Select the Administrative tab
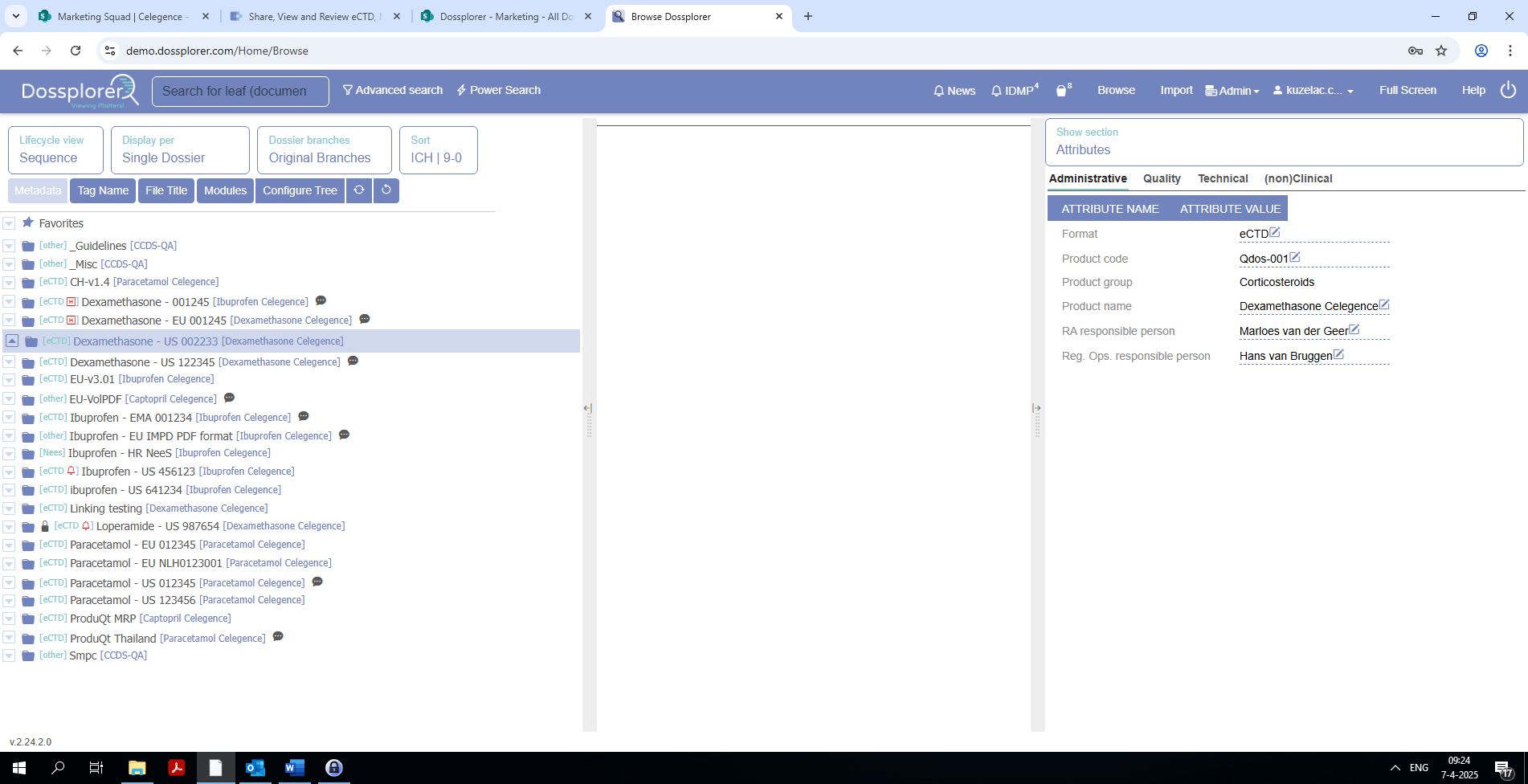The height and width of the screenshot is (784, 1528). pos(1088,178)
